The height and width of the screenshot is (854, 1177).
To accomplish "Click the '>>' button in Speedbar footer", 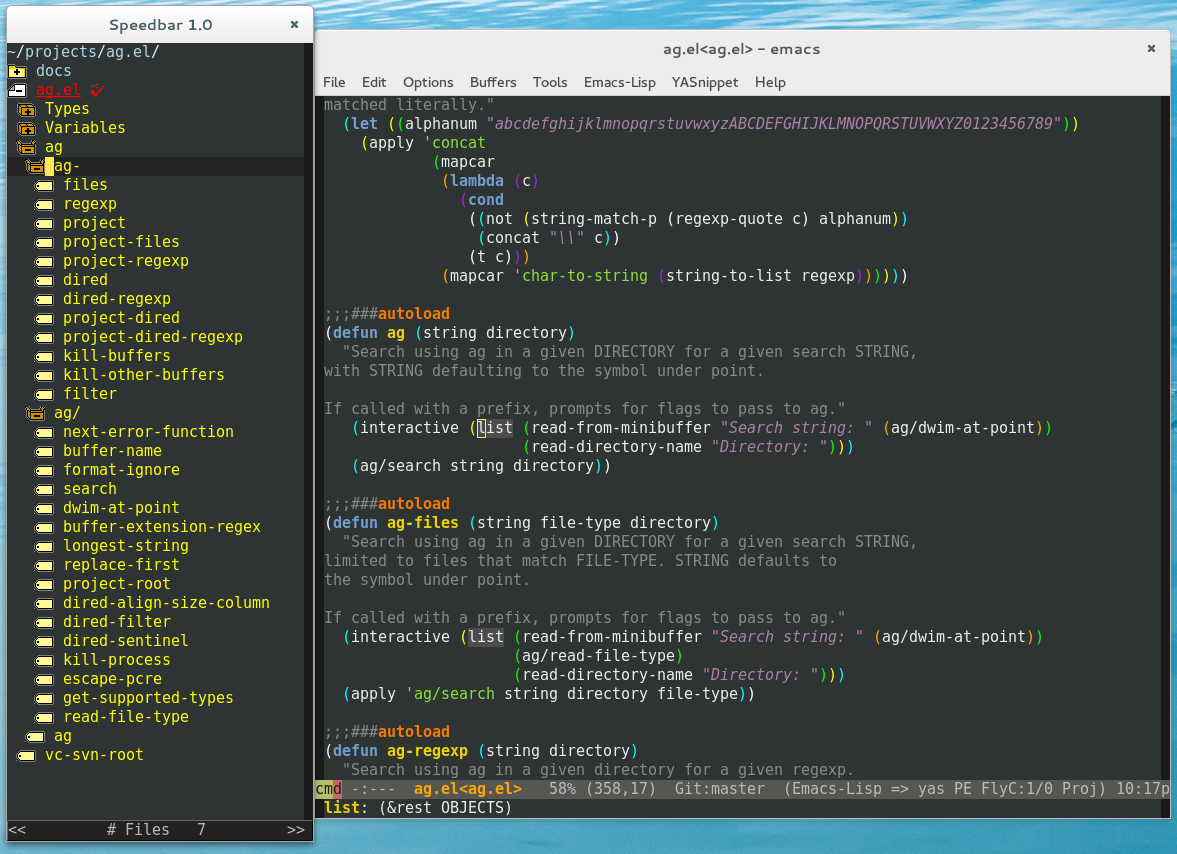I will tap(295, 829).
